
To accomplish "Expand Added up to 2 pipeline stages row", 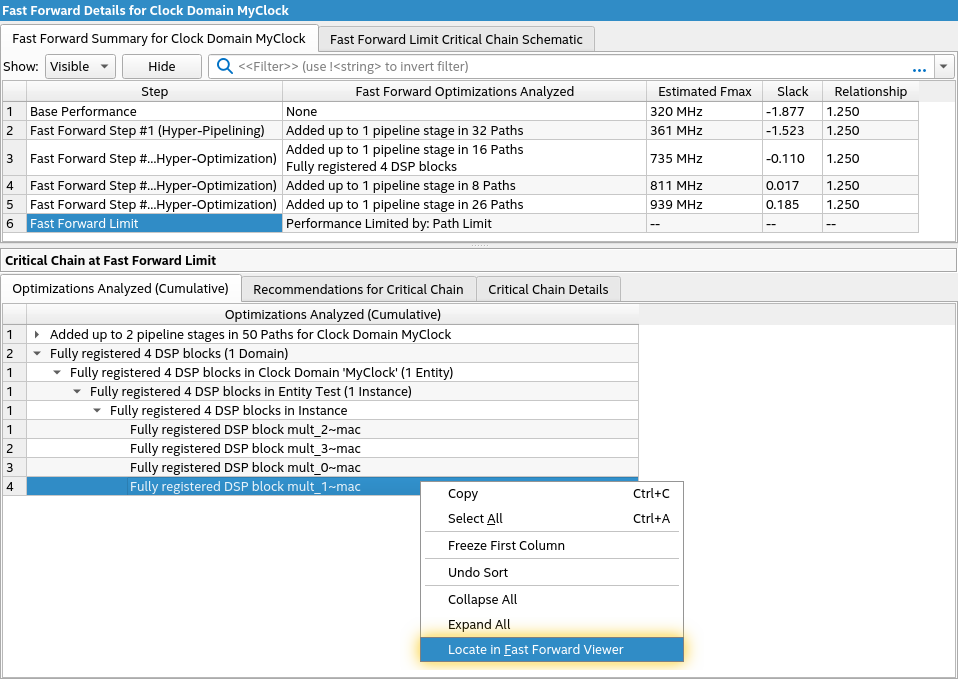I will pos(38,335).
